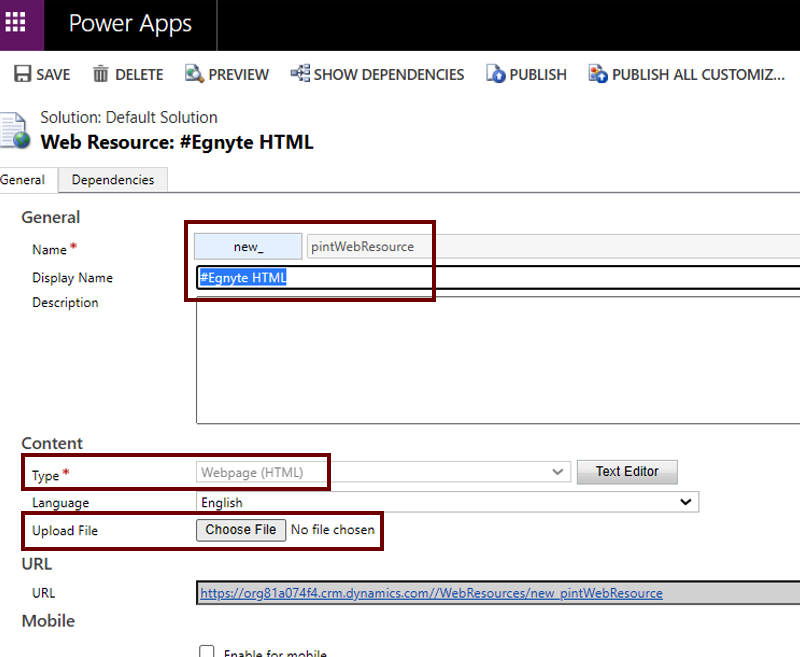This screenshot has width=800, height=657.
Task: Click the web resource globe page icon
Action: point(13,131)
